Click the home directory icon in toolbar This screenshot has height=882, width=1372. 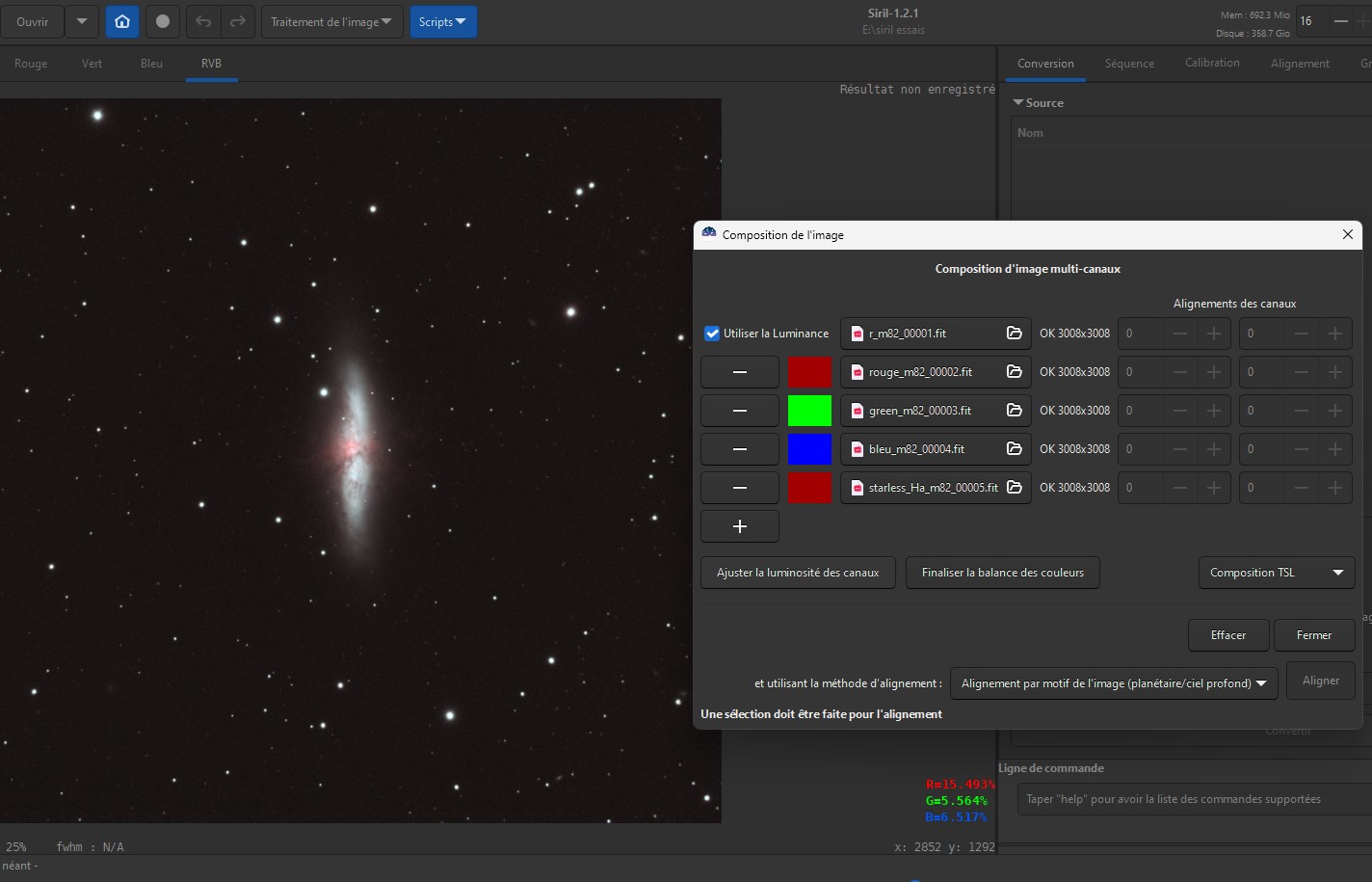[x=121, y=21]
